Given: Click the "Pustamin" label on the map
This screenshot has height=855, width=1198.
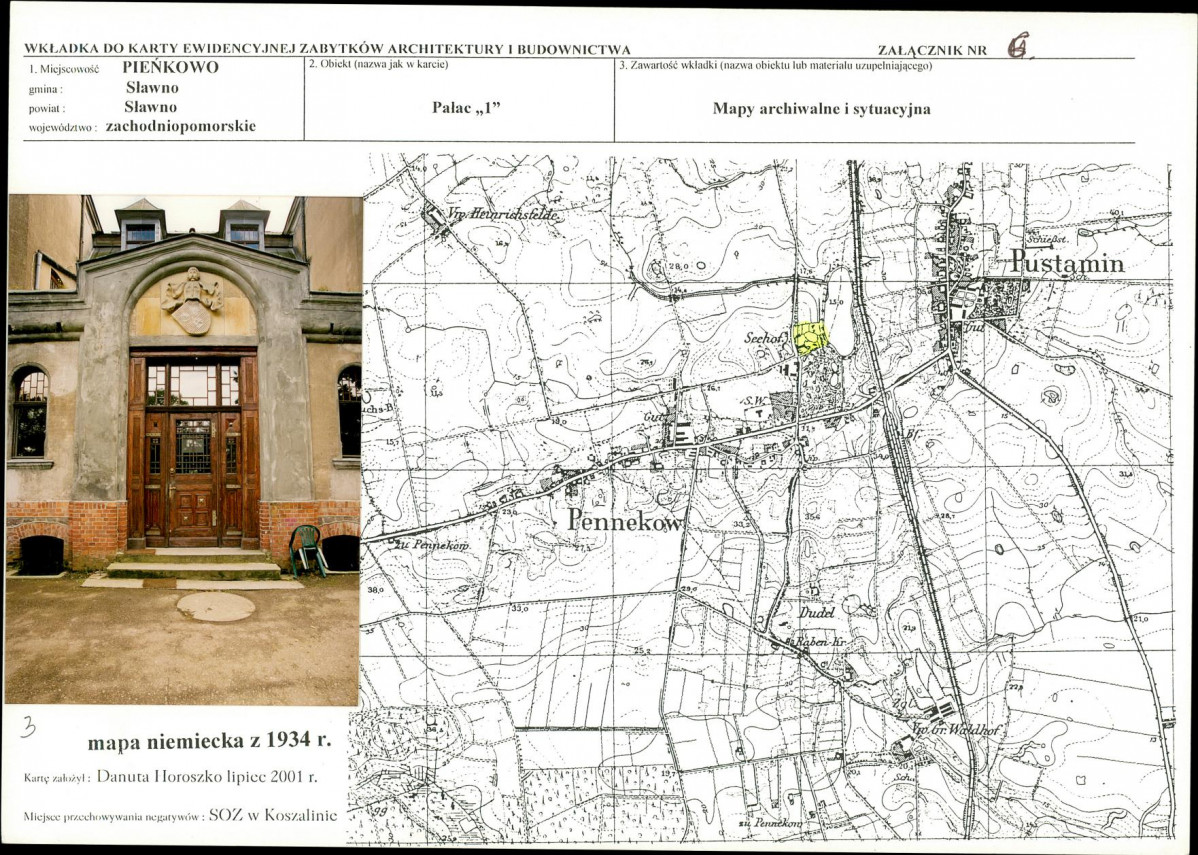Looking at the screenshot, I should (1067, 263).
